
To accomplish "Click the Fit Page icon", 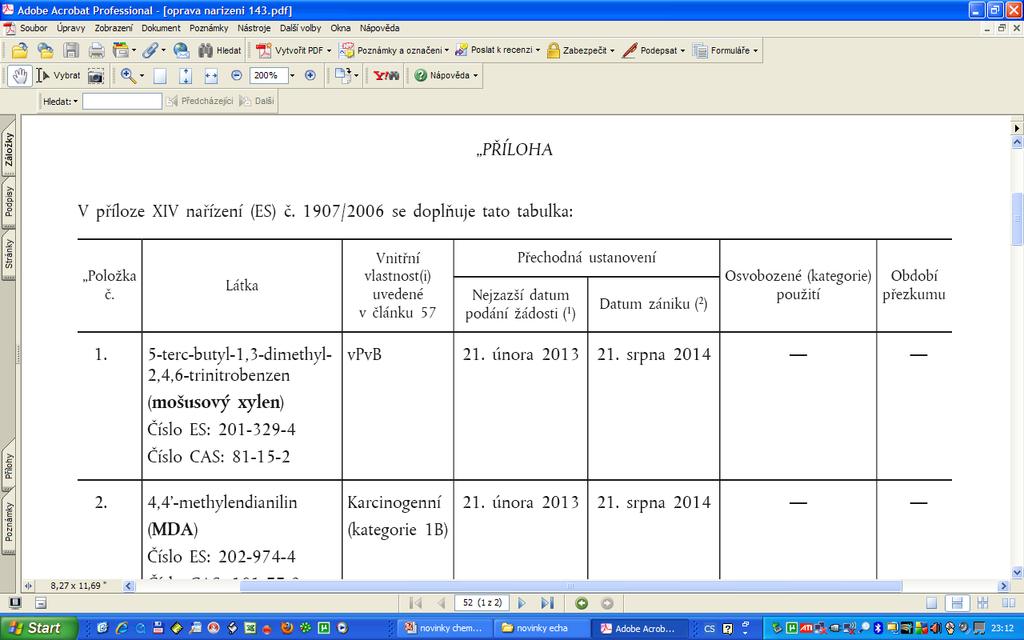I will pyautogui.click(x=185, y=76).
